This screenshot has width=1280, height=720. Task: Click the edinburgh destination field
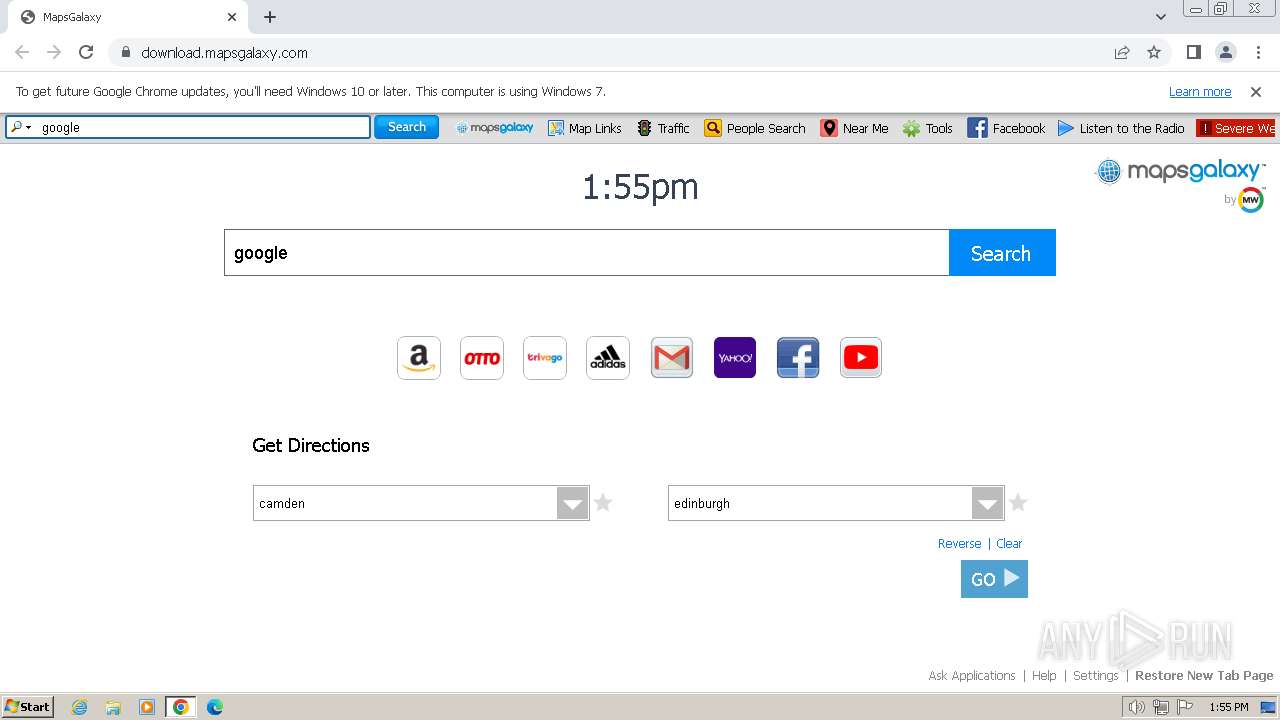tap(820, 503)
